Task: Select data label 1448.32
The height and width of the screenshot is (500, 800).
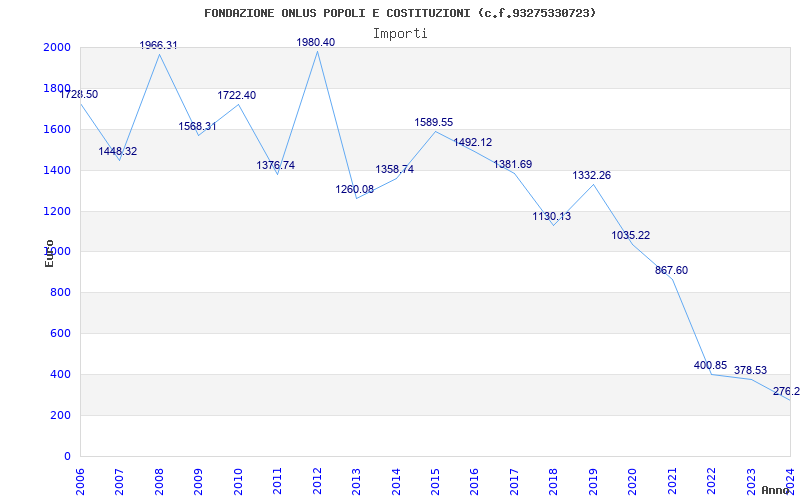Action: [x=118, y=152]
